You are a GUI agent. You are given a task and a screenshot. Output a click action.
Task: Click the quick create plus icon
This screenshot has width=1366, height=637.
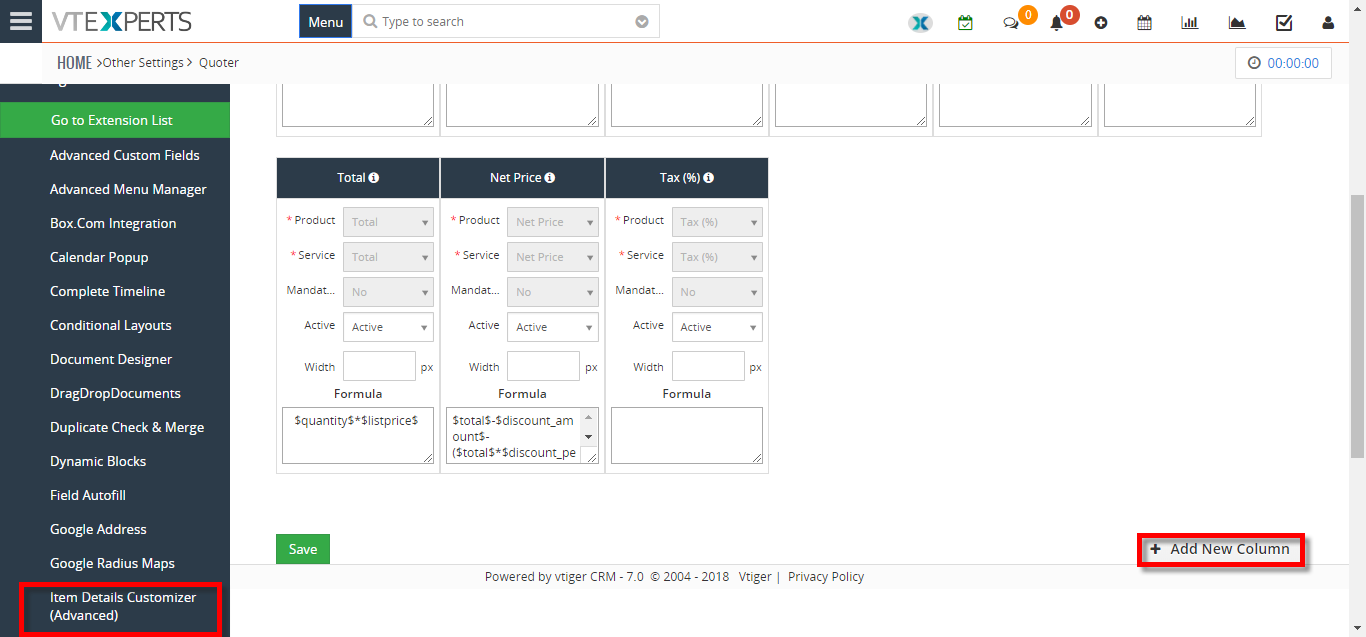1101,22
